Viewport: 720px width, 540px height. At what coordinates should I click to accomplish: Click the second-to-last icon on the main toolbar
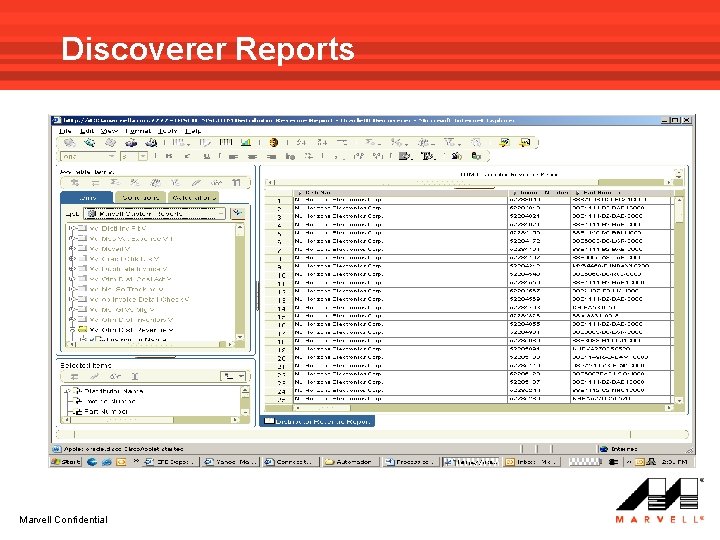505,142
